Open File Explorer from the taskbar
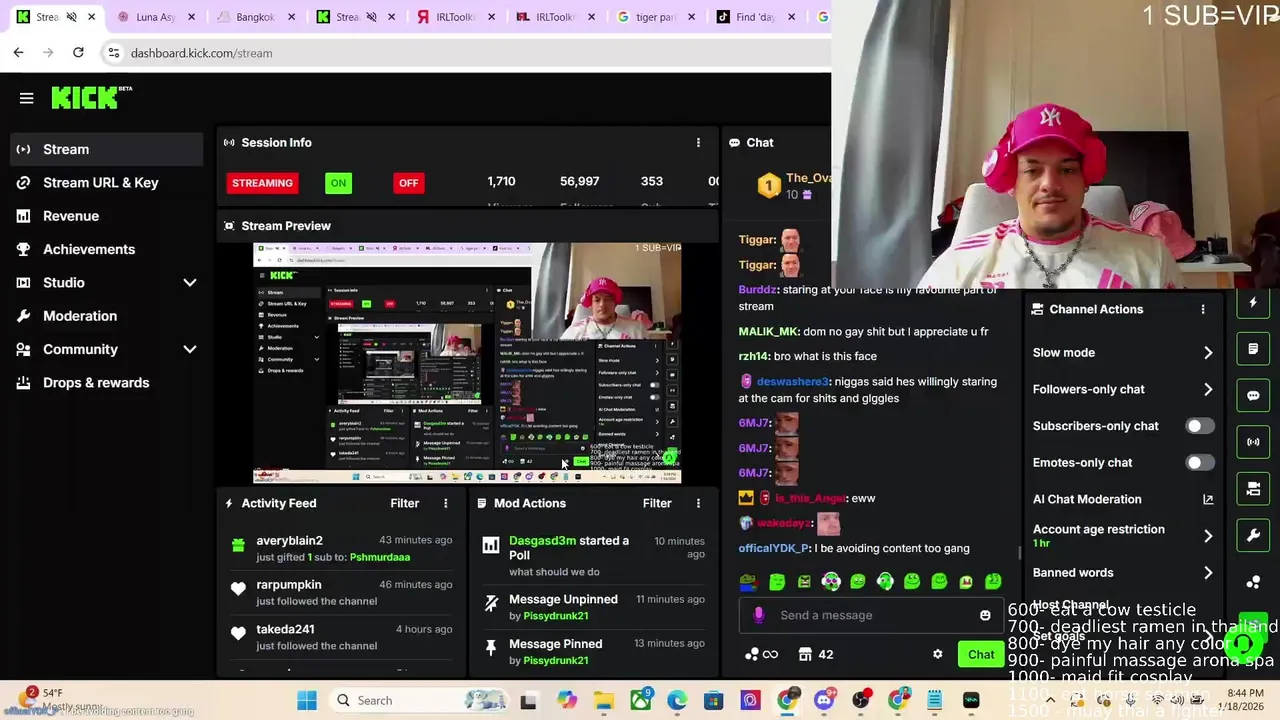Image resolution: width=1280 pixels, height=720 pixels. click(x=603, y=700)
